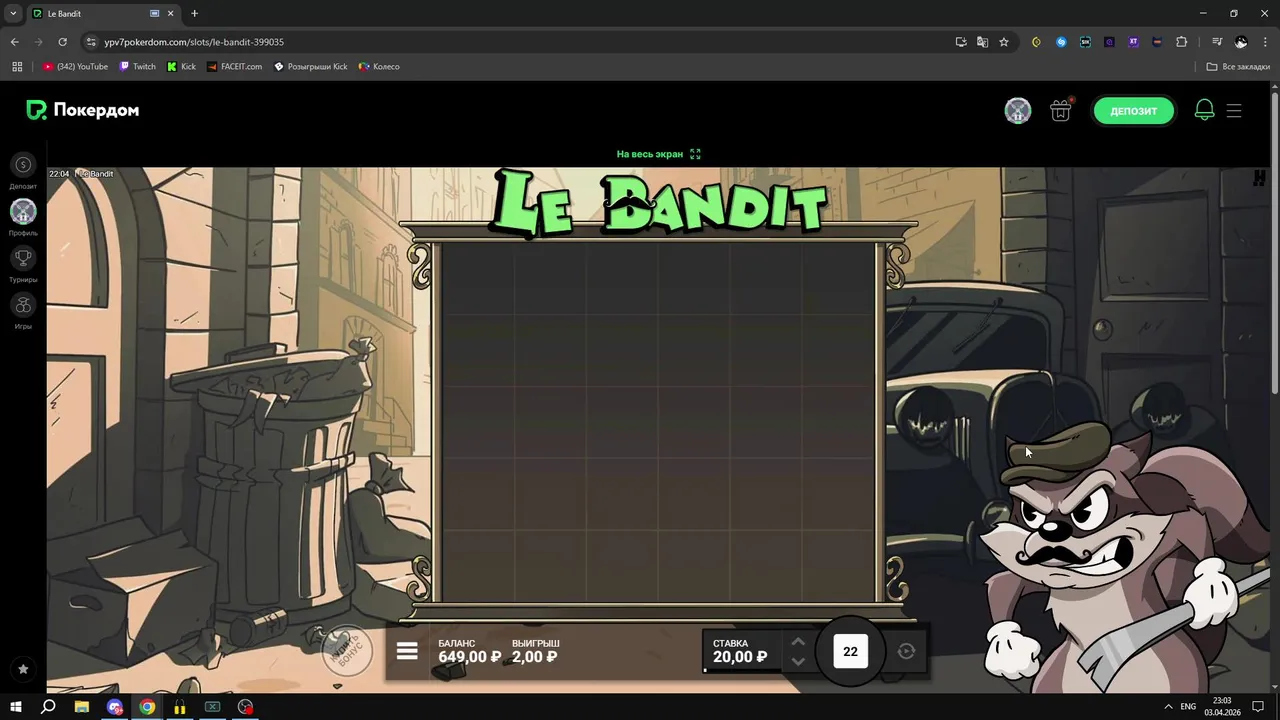Click the install app icon in address bar

(x=961, y=42)
